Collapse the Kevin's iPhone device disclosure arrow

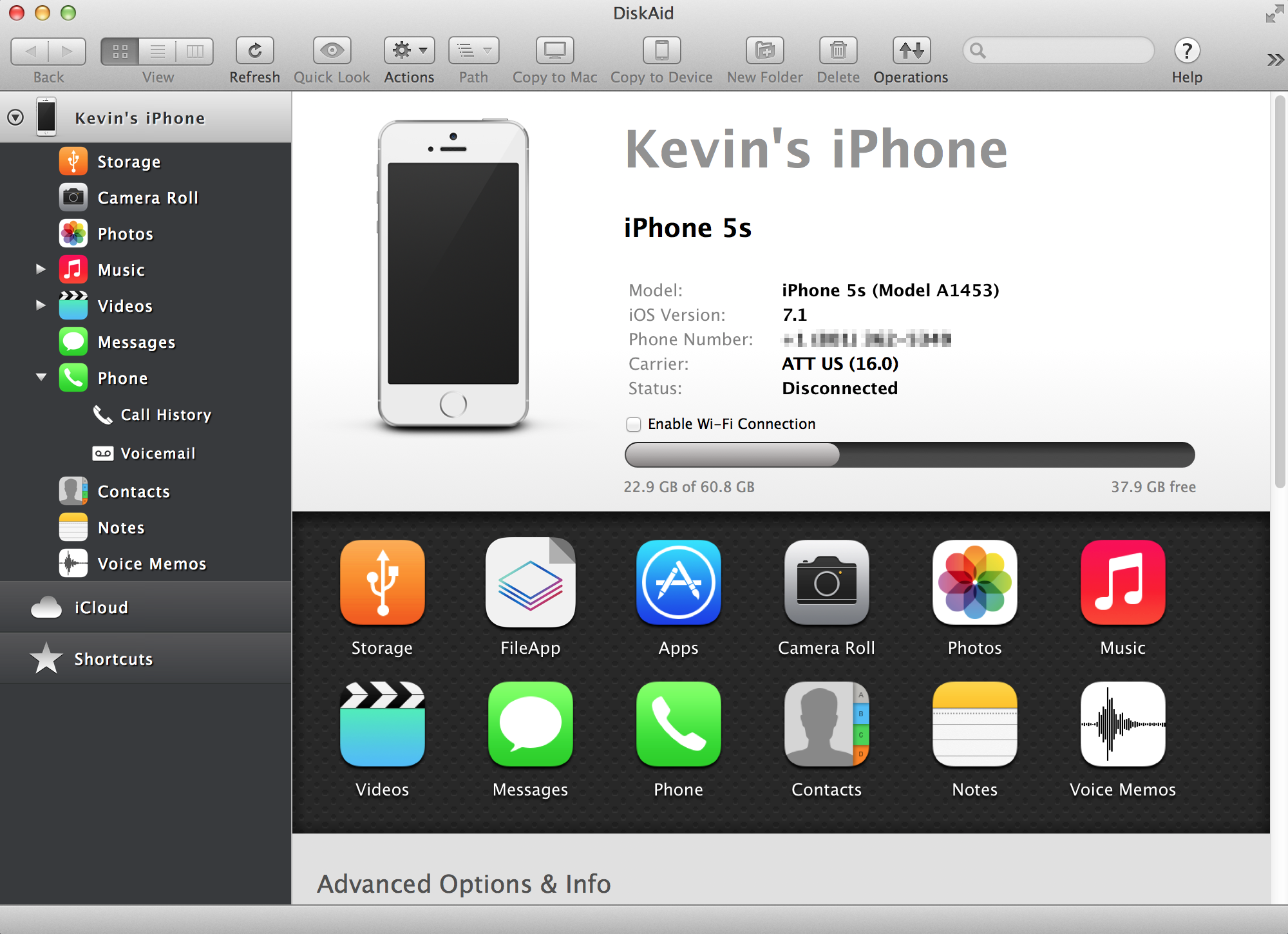15,117
